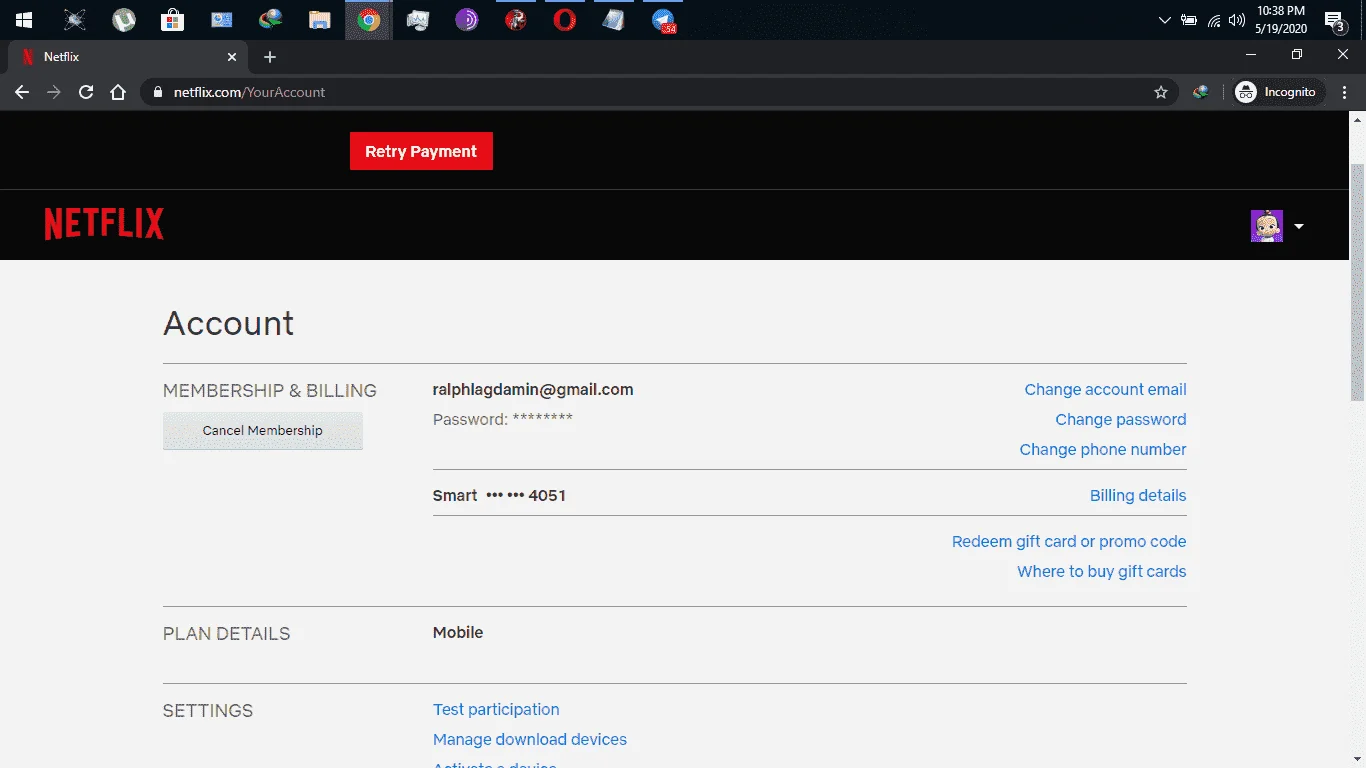Click the Netflix logo
This screenshot has width=1366, height=768.
(104, 224)
